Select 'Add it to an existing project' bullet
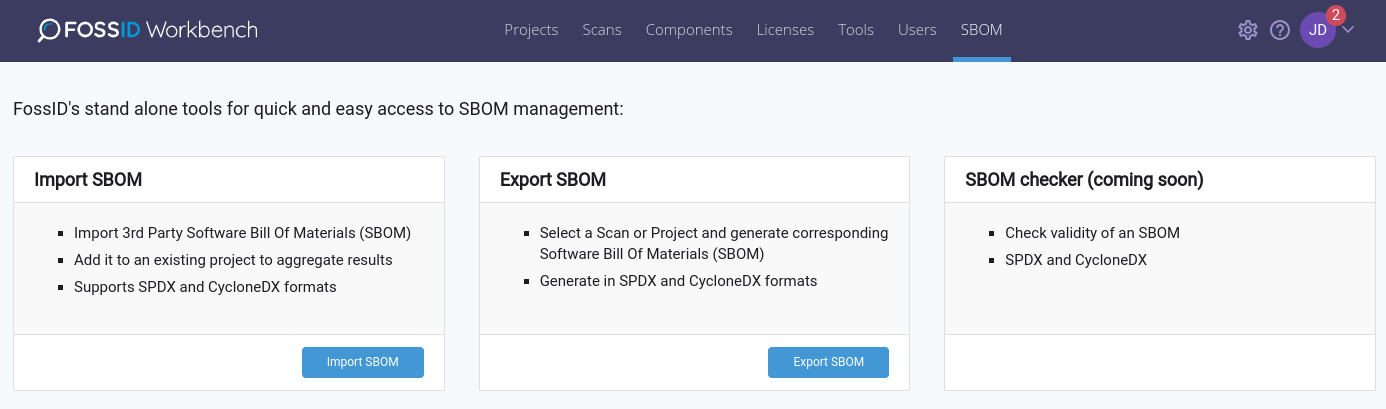The width and height of the screenshot is (1386, 409). click(x=233, y=260)
